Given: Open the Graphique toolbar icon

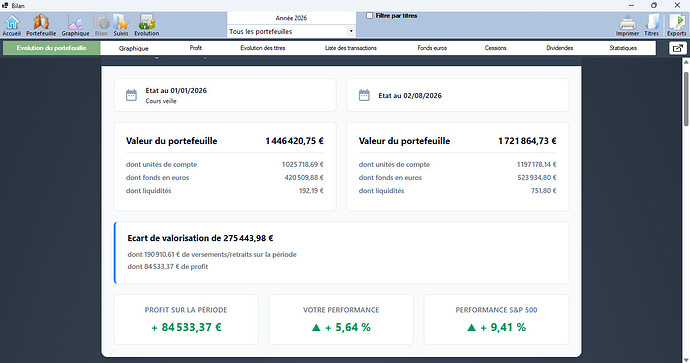Looking at the screenshot, I should point(75,25).
